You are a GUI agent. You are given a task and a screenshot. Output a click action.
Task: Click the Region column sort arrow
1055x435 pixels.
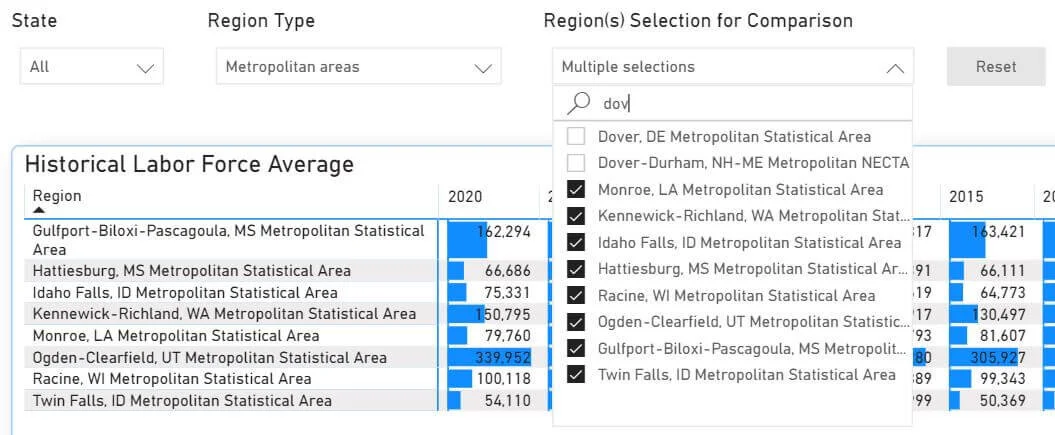pos(39,210)
